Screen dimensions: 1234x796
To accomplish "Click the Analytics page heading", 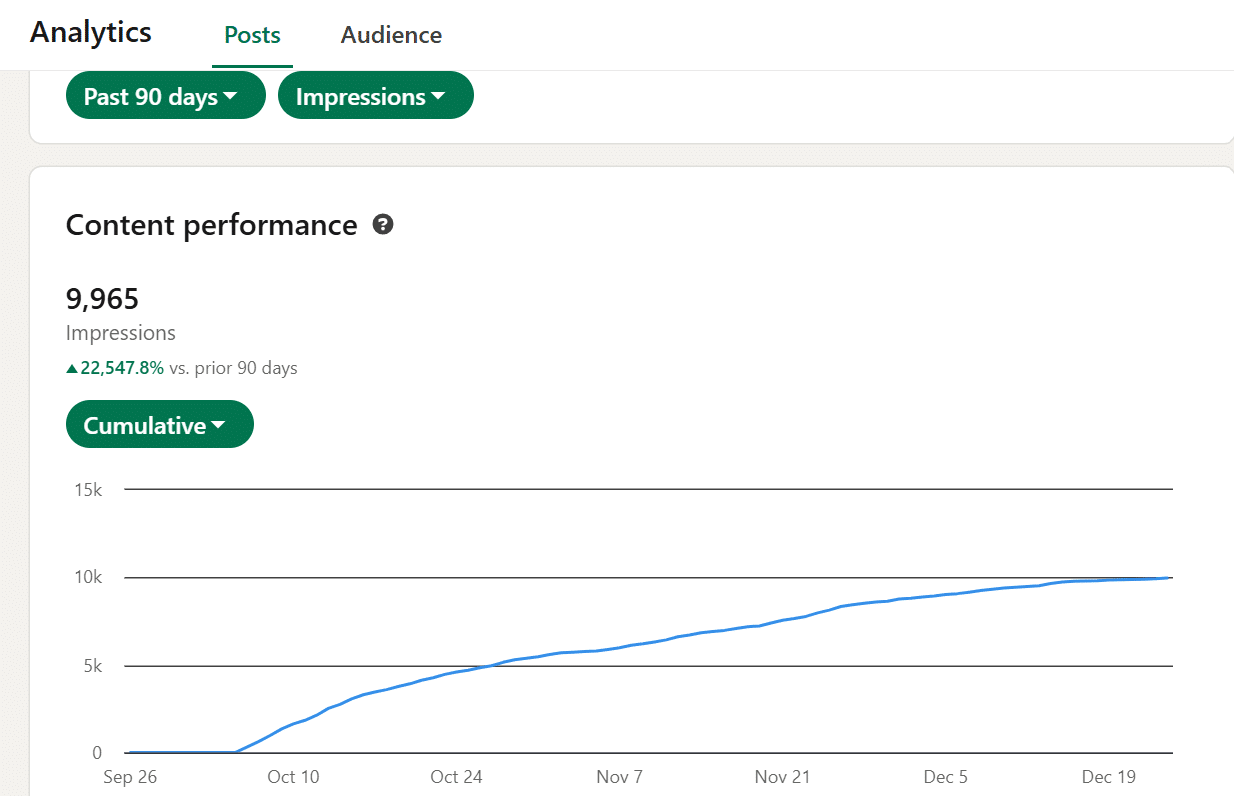I will pos(91,32).
